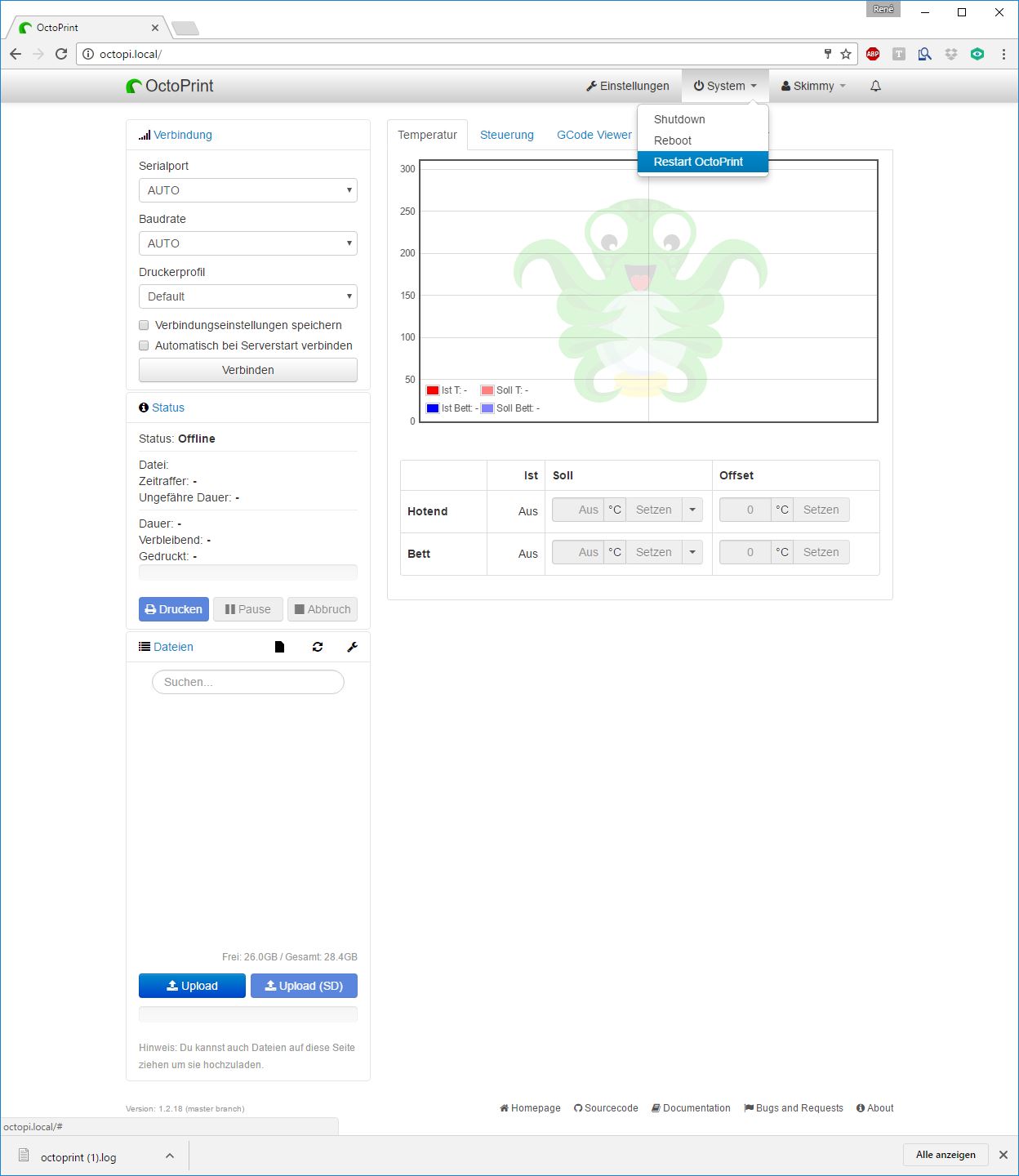This screenshot has height=1176, width=1019.
Task: Open the Skimmy user menu
Action: (813, 86)
